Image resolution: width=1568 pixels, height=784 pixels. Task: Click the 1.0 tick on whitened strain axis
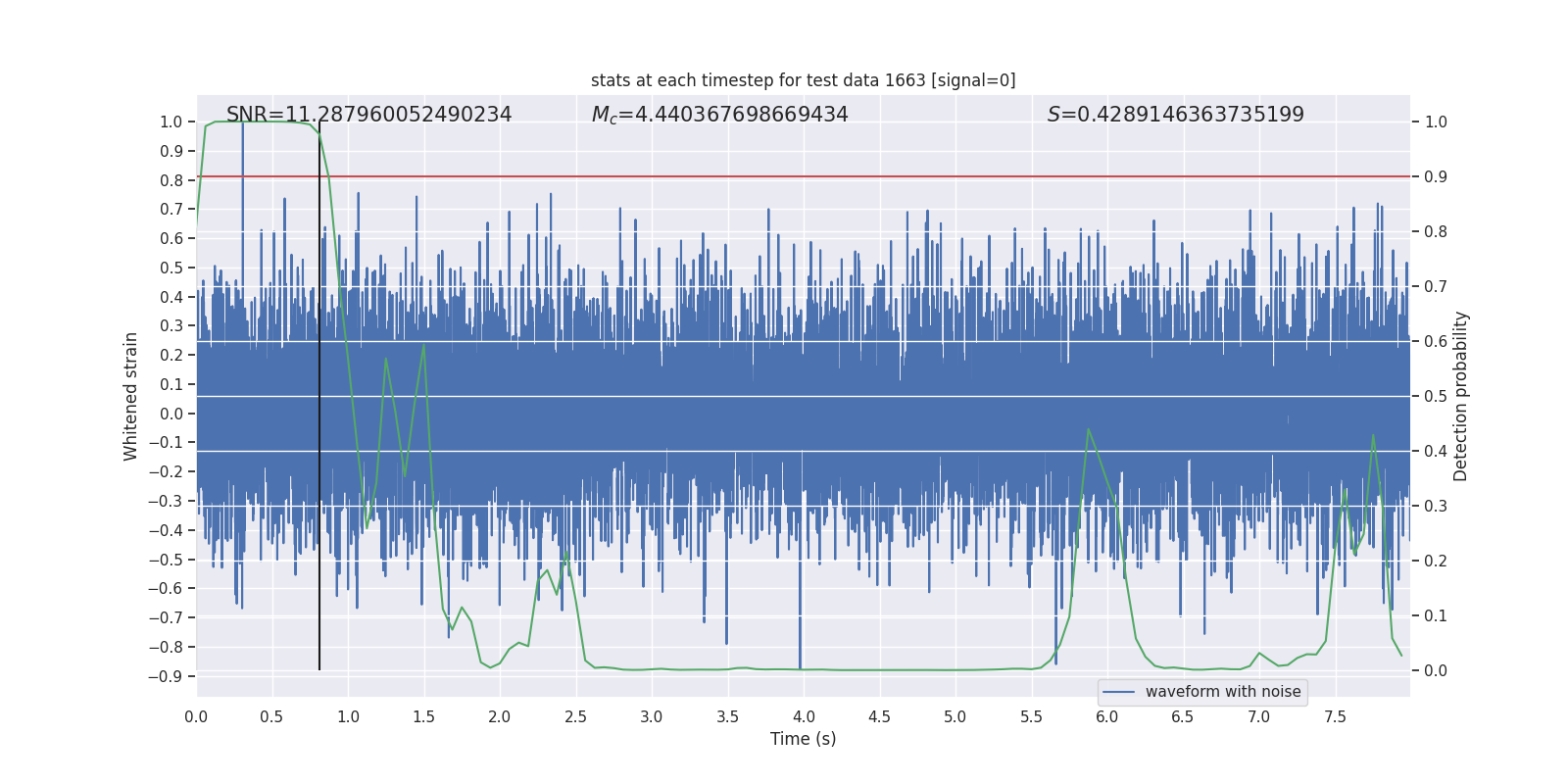pyautogui.click(x=171, y=122)
